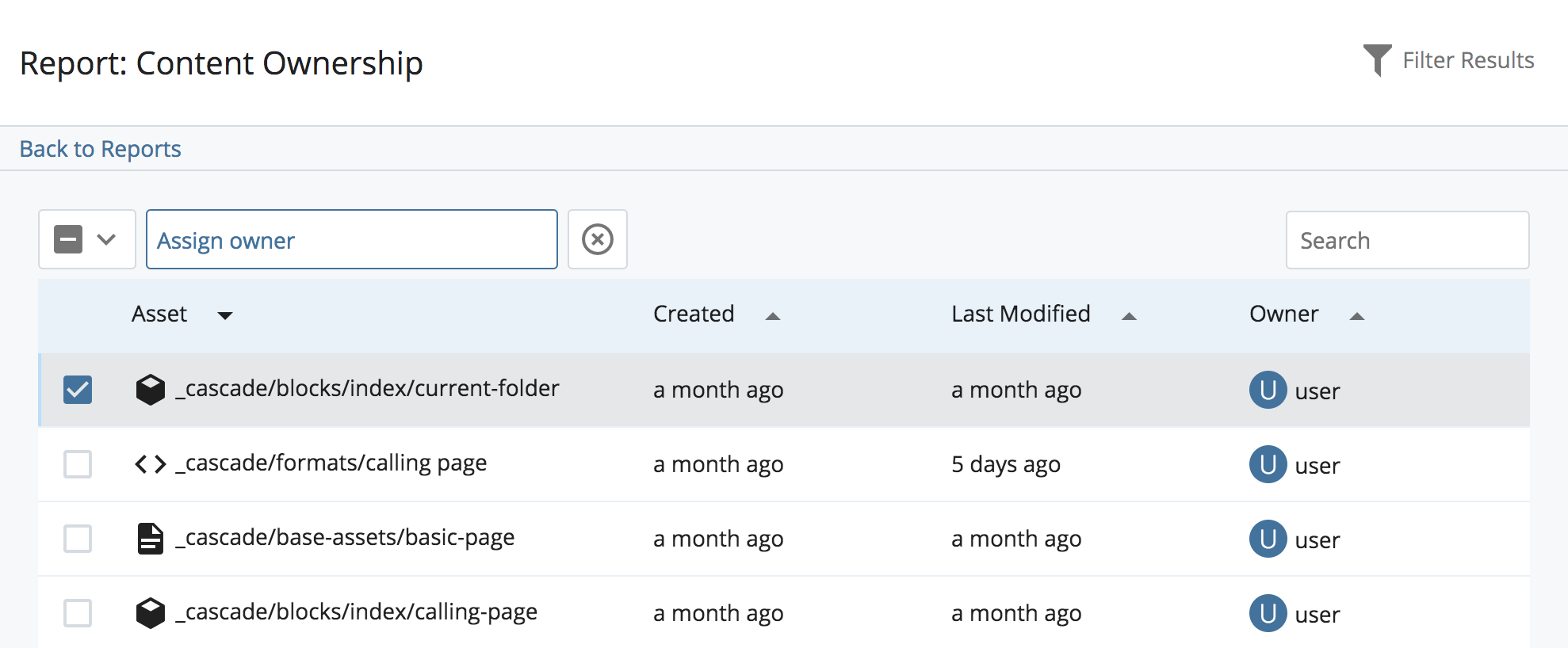
Task: Click owner name 'user' in basic-page row
Action: point(1318,539)
